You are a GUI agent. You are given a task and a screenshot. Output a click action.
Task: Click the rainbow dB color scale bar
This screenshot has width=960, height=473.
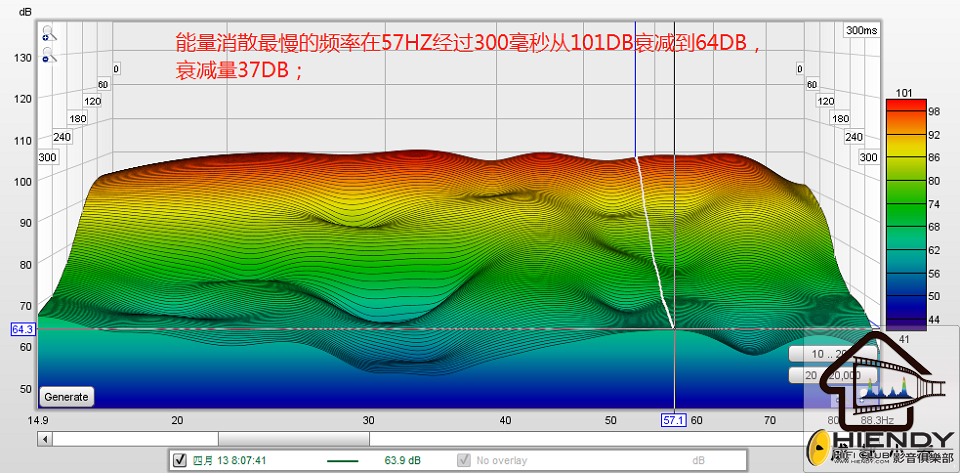point(906,215)
